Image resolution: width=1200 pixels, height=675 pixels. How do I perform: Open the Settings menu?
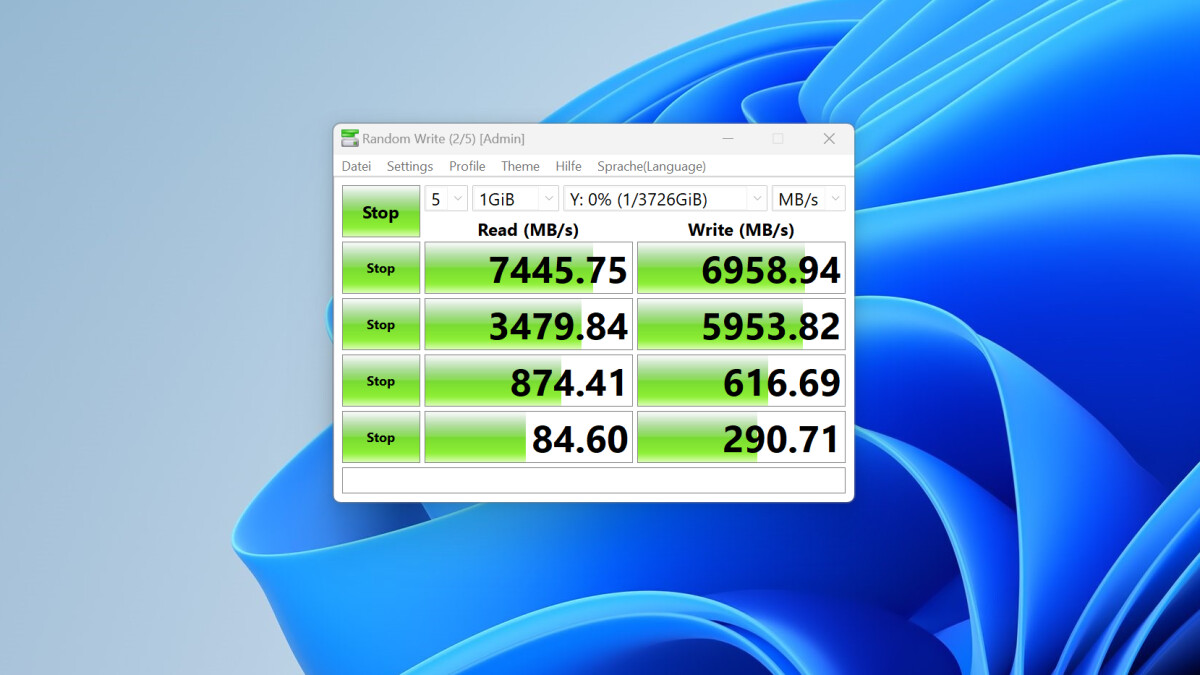[x=409, y=166]
